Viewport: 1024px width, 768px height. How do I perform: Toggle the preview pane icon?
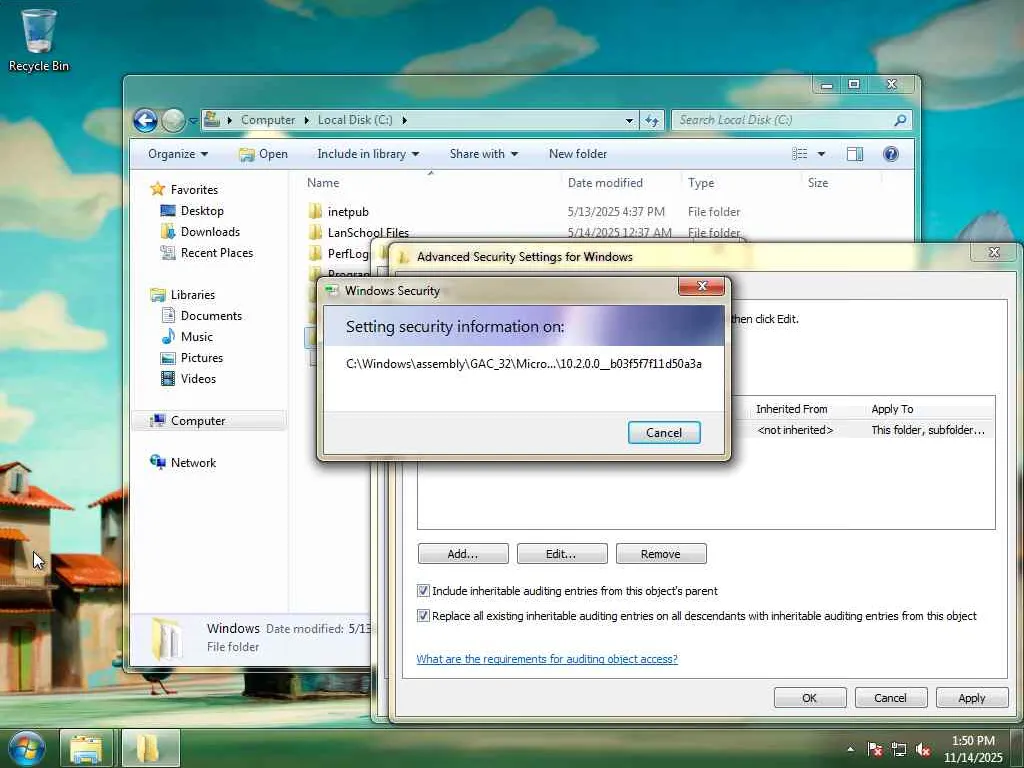(x=854, y=154)
